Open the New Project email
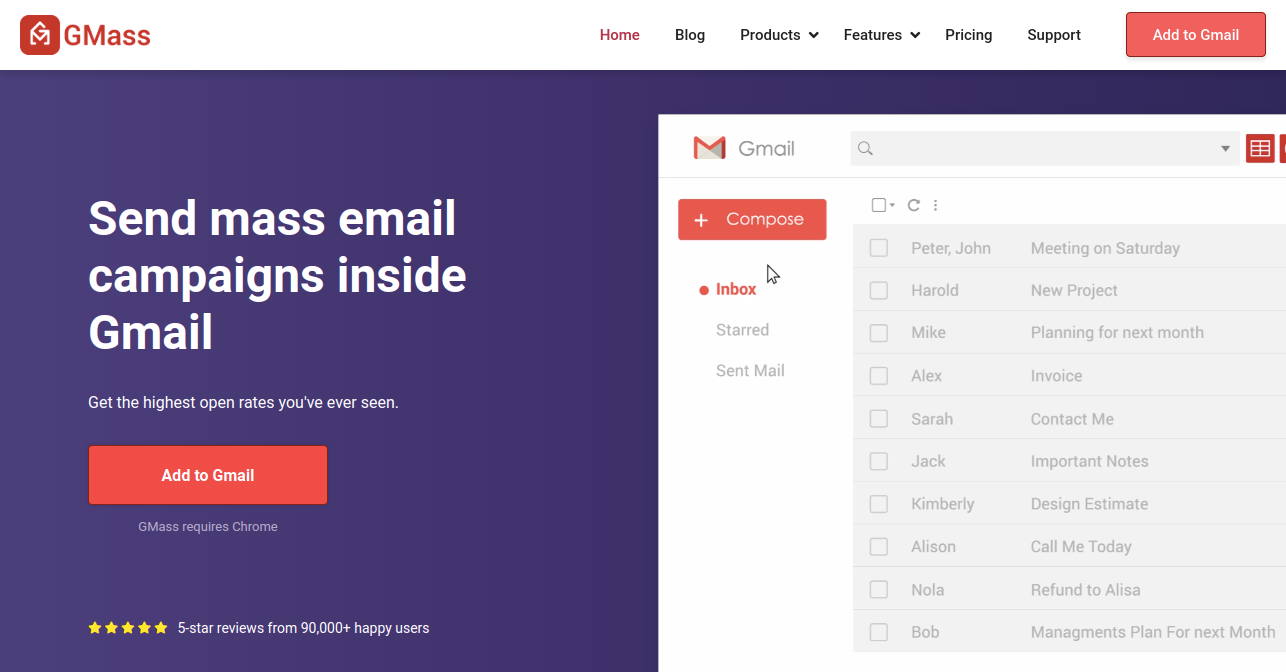 click(1074, 290)
